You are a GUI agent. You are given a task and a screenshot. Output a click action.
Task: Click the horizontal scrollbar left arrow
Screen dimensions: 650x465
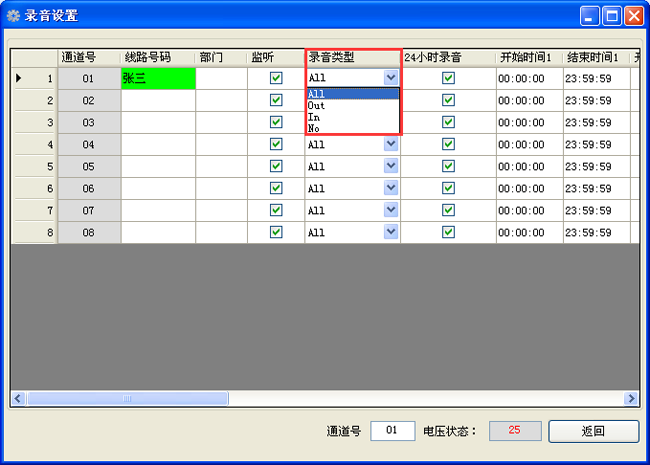(x=18, y=398)
